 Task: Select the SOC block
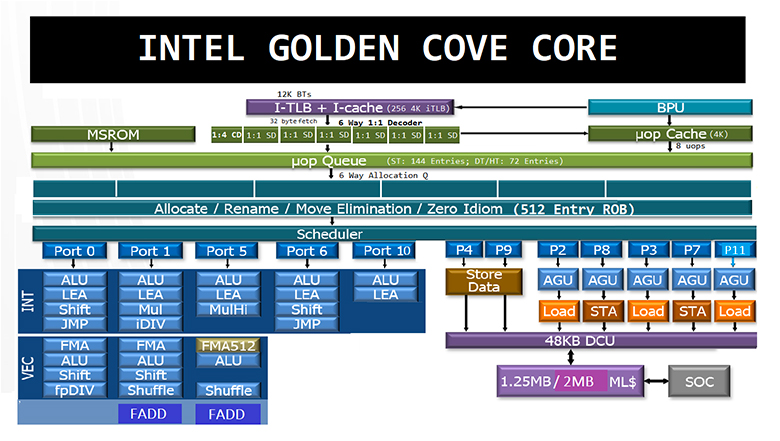click(699, 381)
